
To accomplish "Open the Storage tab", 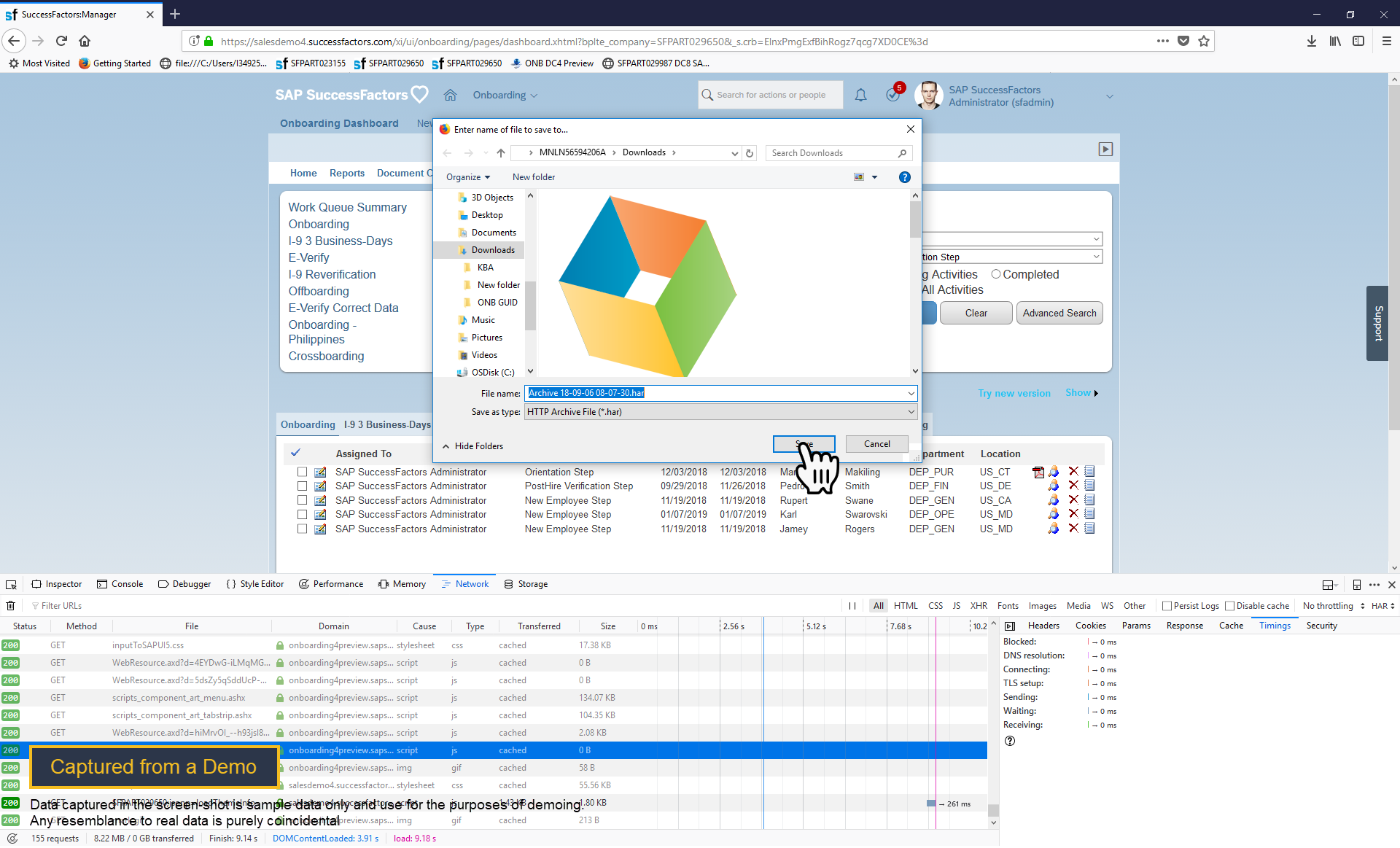I will pyautogui.click(x=526, y=585).
